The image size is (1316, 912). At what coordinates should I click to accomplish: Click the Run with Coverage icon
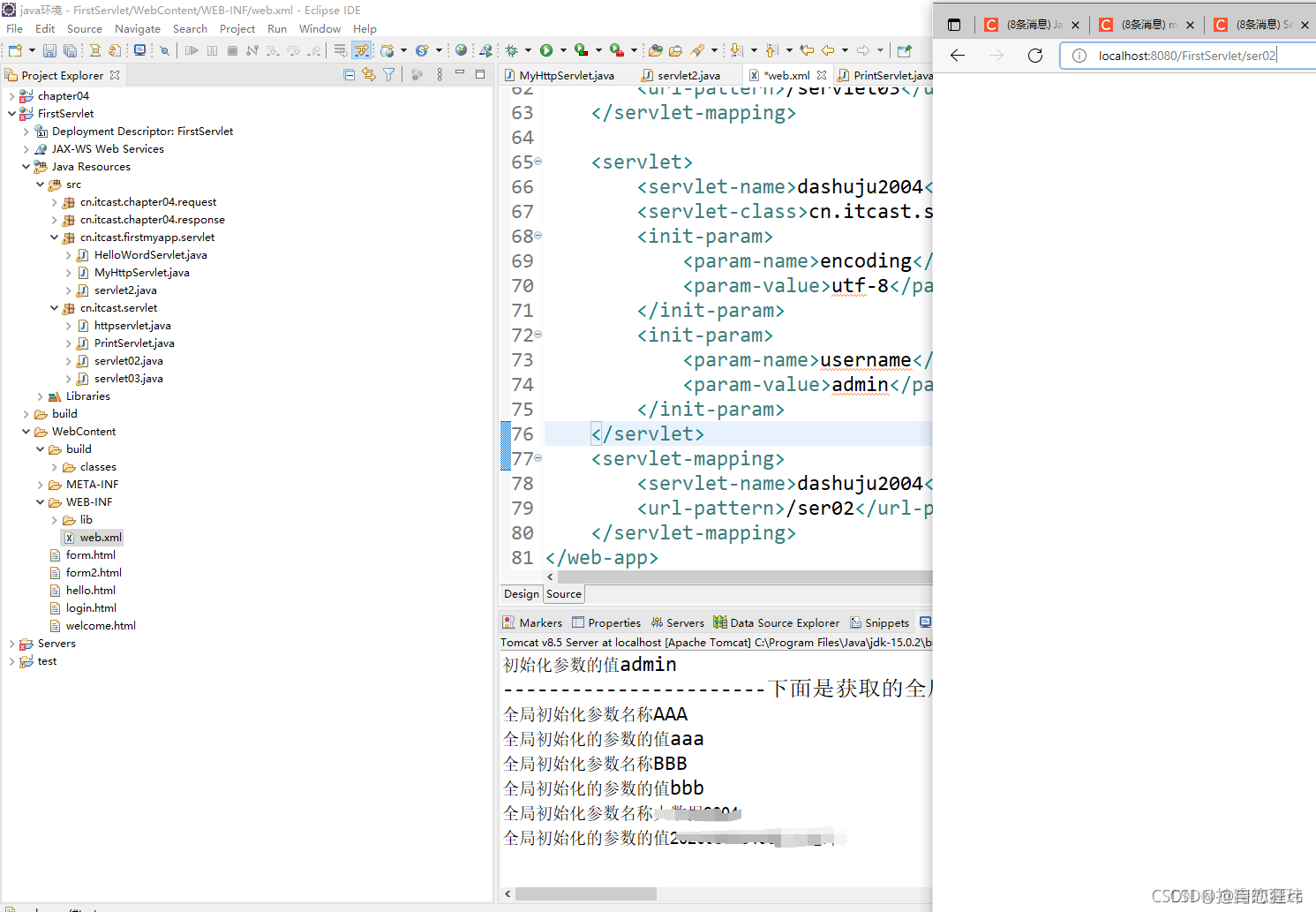tap(581, 50)
